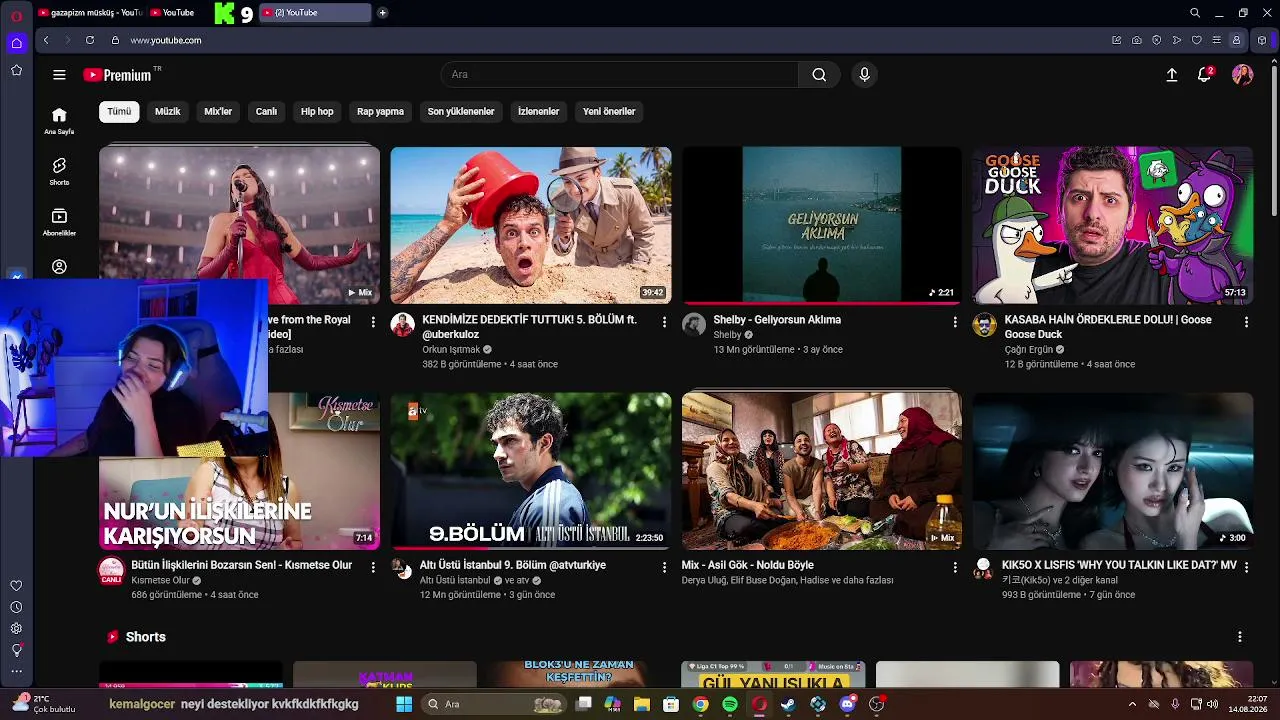Screen dimensions: 1280x720
Task: Open a new browser tab
Action: tap(383, 13)
